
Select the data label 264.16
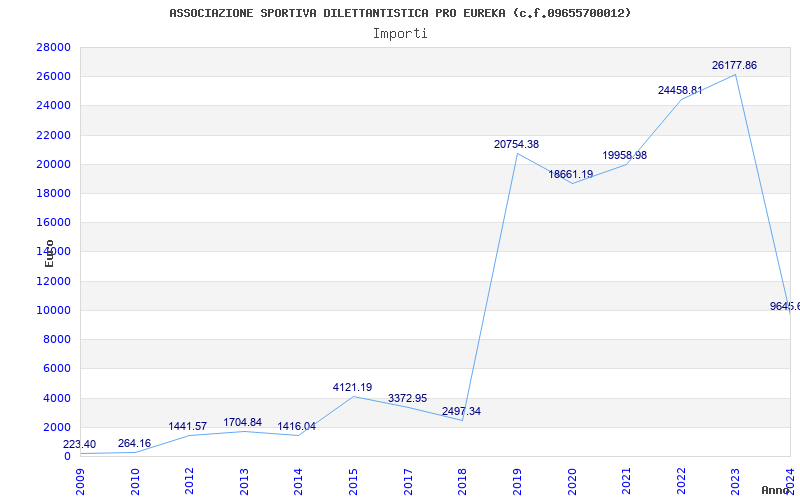click(134, 443)
